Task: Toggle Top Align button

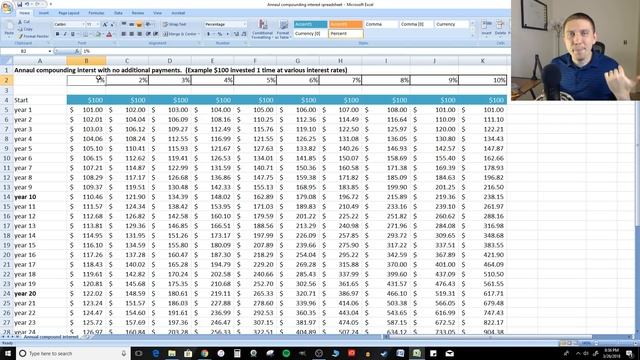Action: [124, 24]
